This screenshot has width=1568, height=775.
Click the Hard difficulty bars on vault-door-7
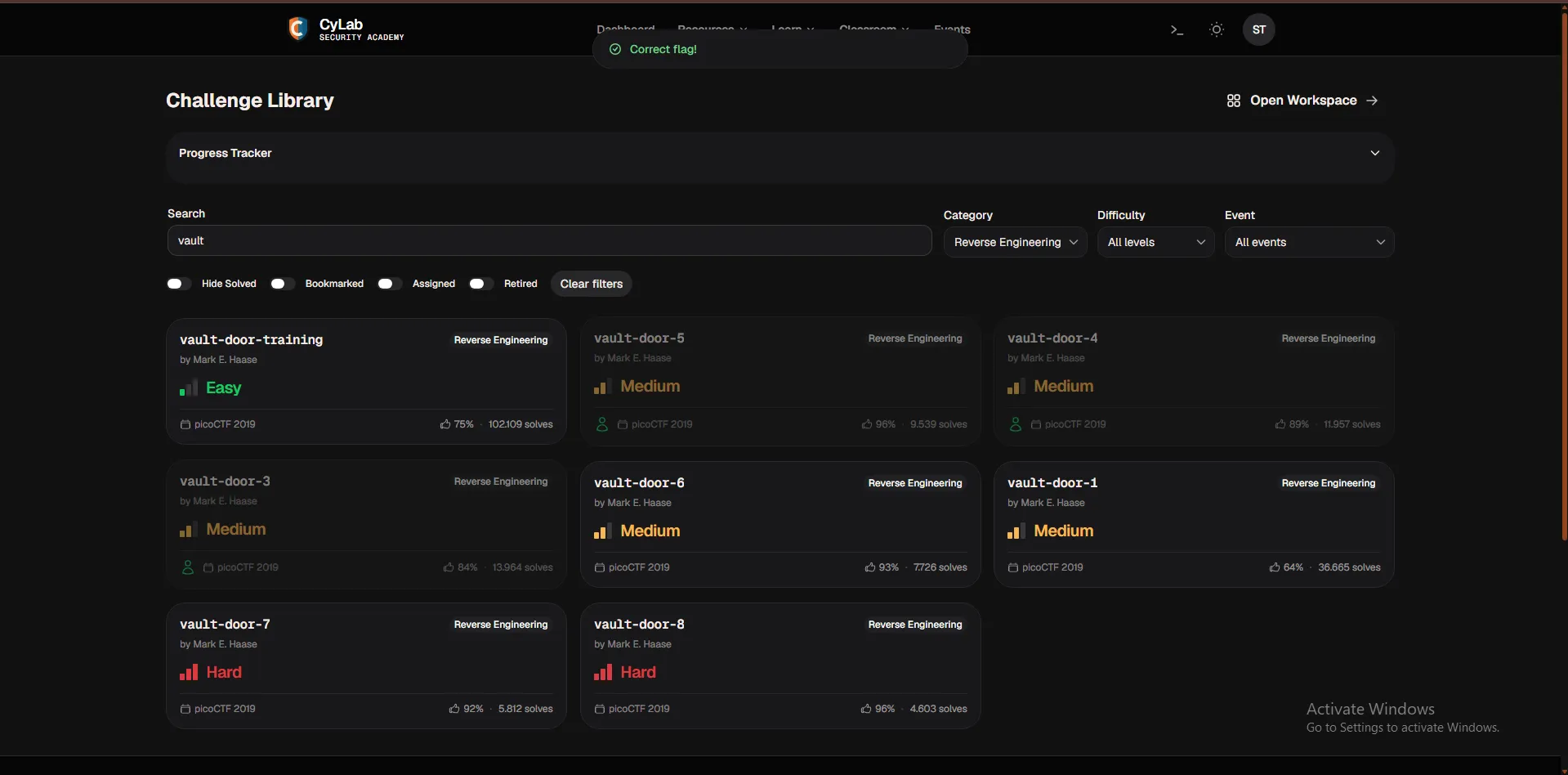click(x=189, y=672)
